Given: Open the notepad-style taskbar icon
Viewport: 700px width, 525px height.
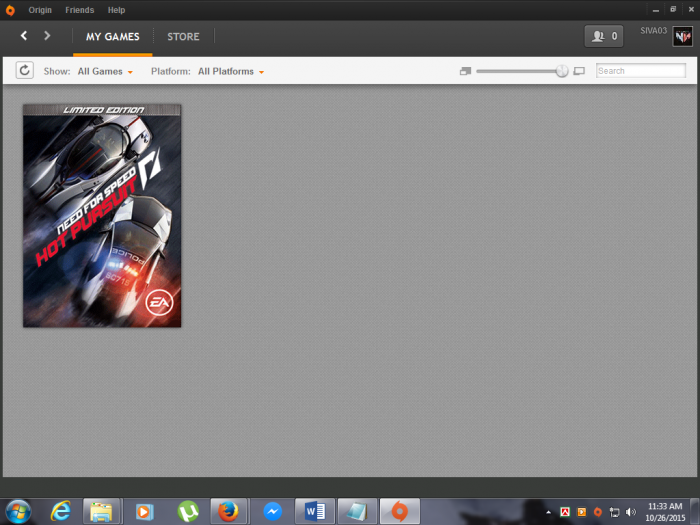Looking at the screenshot, I should point(357,511).
